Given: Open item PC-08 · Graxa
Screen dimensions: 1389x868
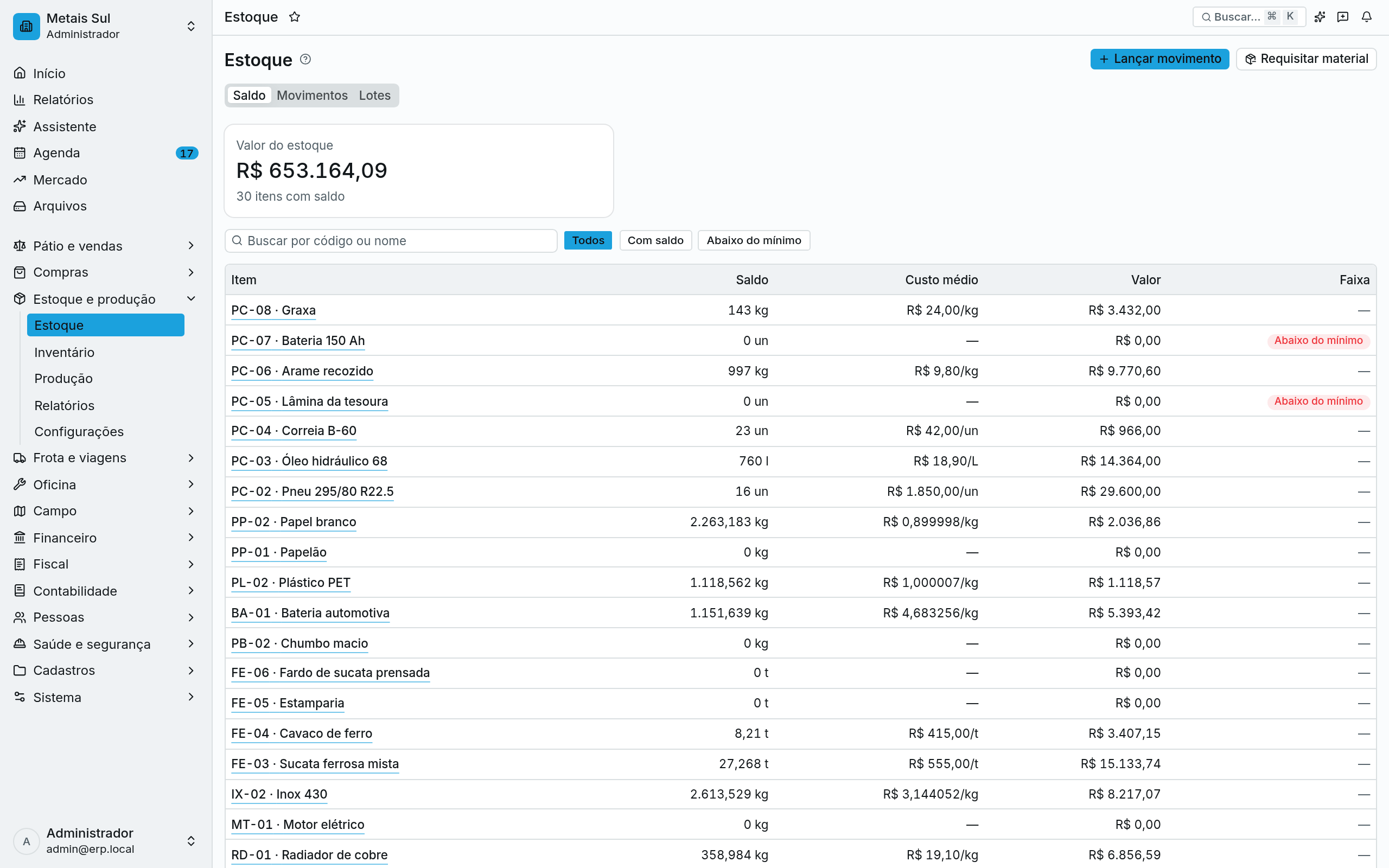Looking at the screenshot, I should pos(273,310).
